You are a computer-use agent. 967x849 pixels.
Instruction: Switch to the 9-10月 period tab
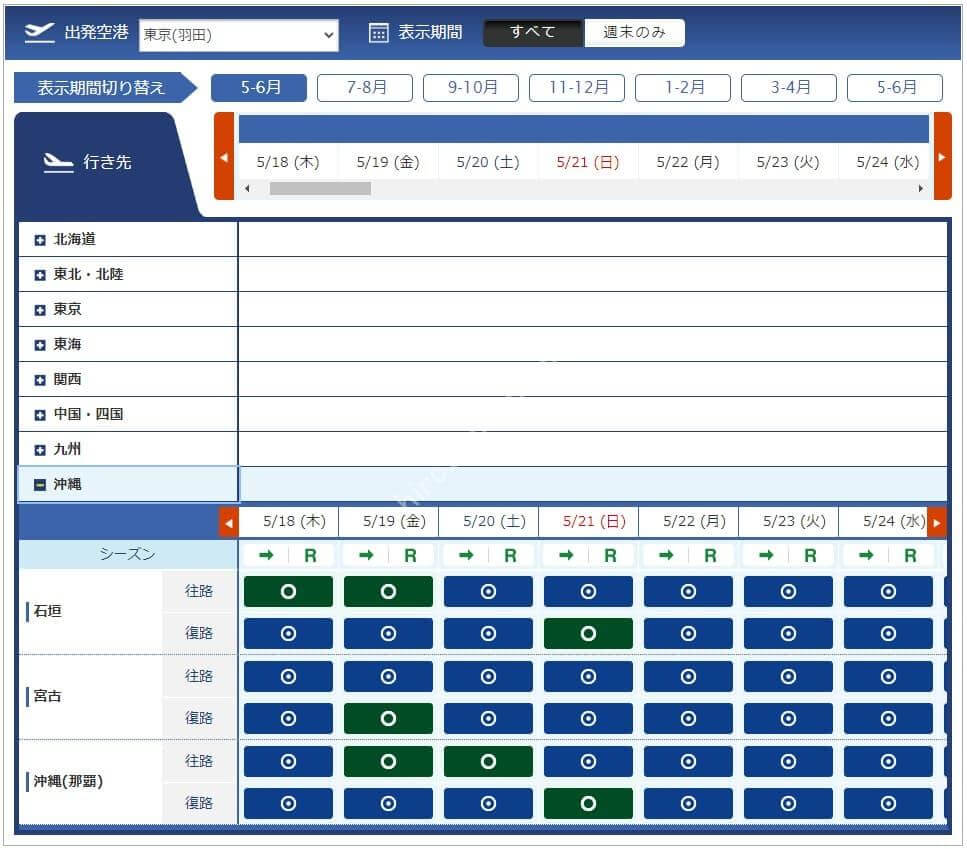[x=471, y=88]
